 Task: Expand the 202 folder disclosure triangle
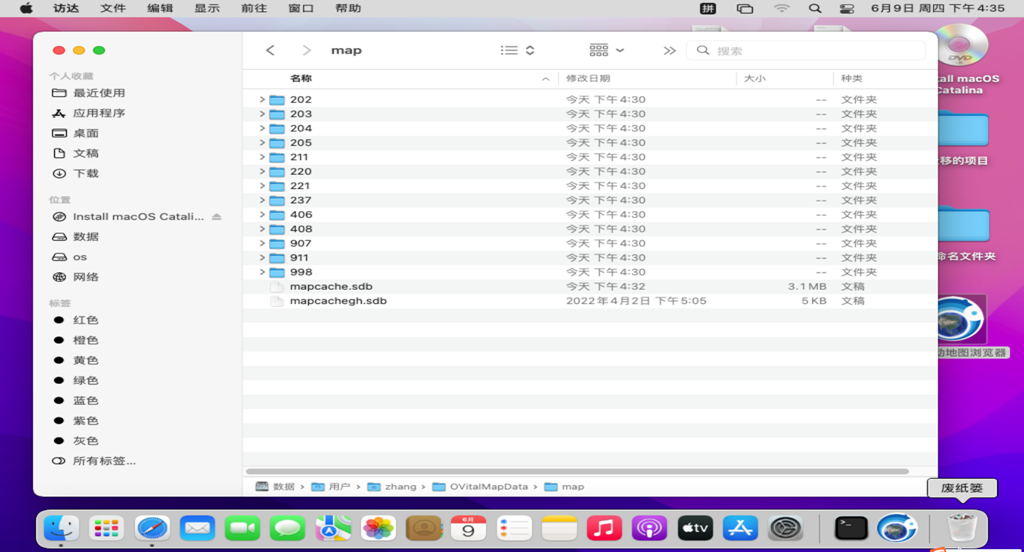point(262,100)
